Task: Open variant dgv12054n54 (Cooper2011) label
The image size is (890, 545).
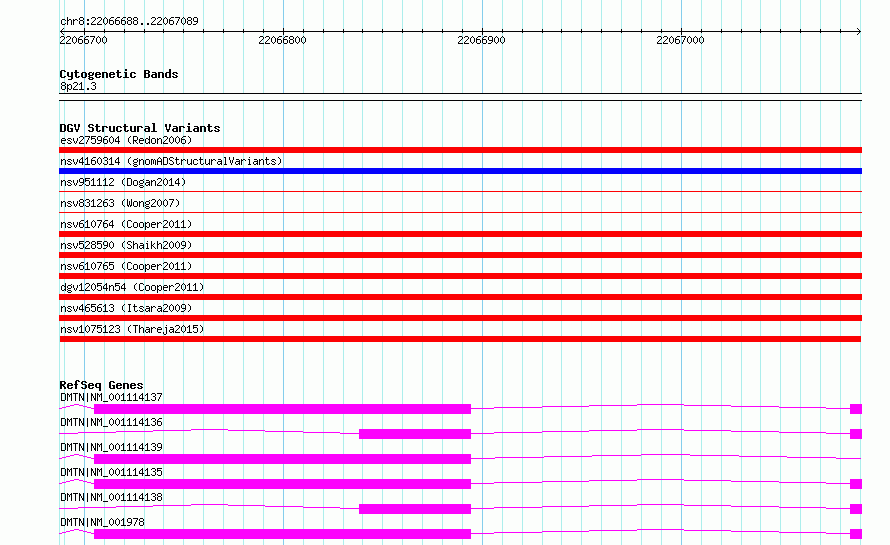Action: (132, 287)
